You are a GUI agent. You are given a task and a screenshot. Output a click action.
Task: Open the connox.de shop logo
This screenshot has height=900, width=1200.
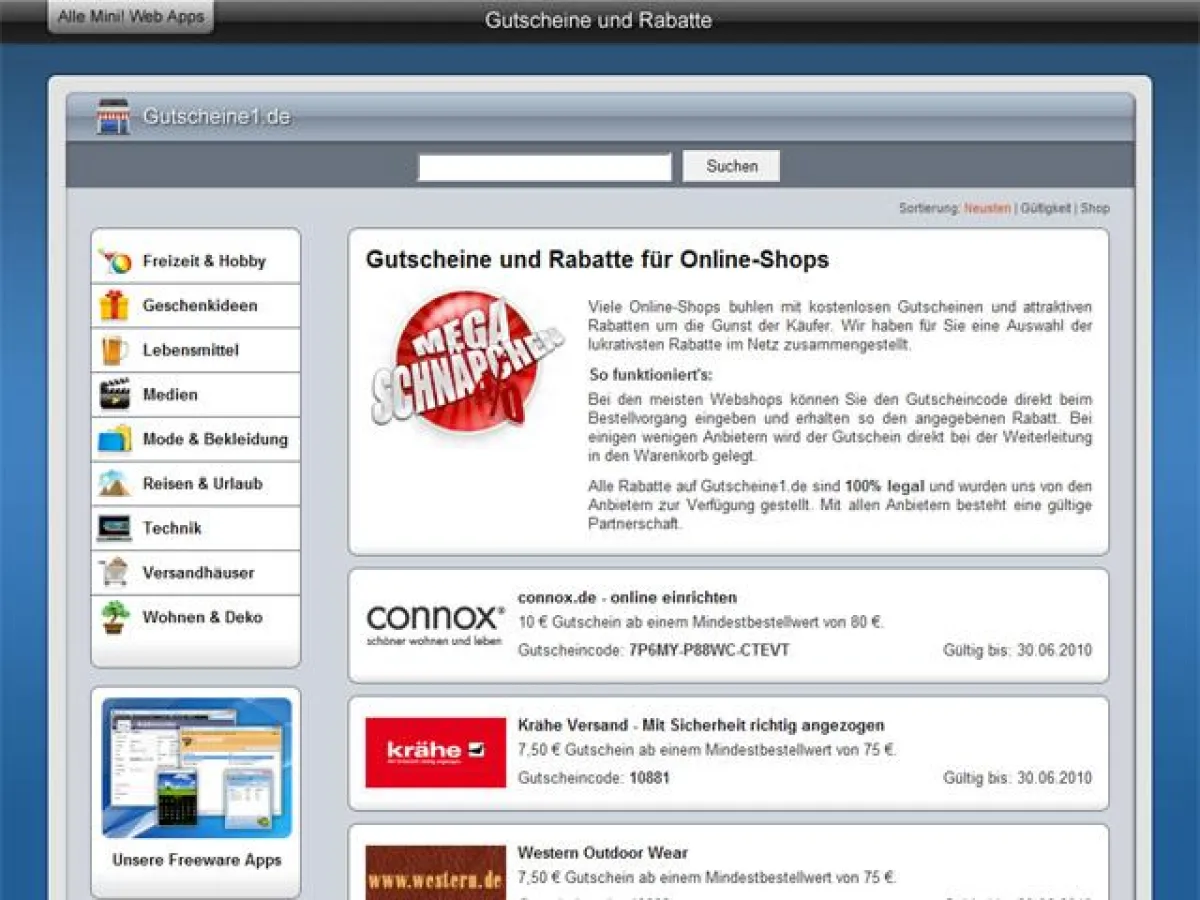(x=434, y=622)
